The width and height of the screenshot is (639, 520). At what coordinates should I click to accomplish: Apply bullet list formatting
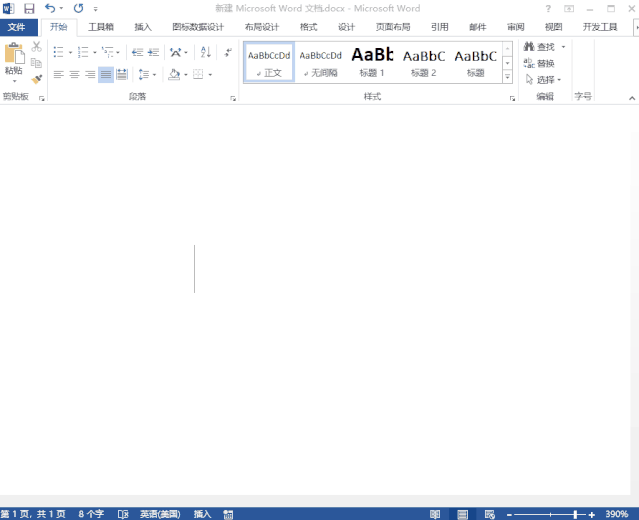tap(59, 52)
